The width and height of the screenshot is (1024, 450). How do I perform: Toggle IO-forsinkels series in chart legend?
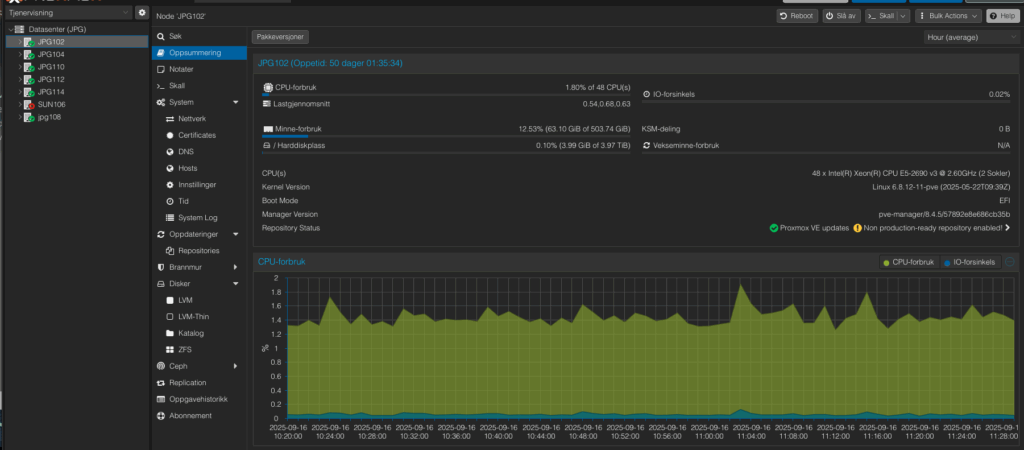(x=971, y=262)
